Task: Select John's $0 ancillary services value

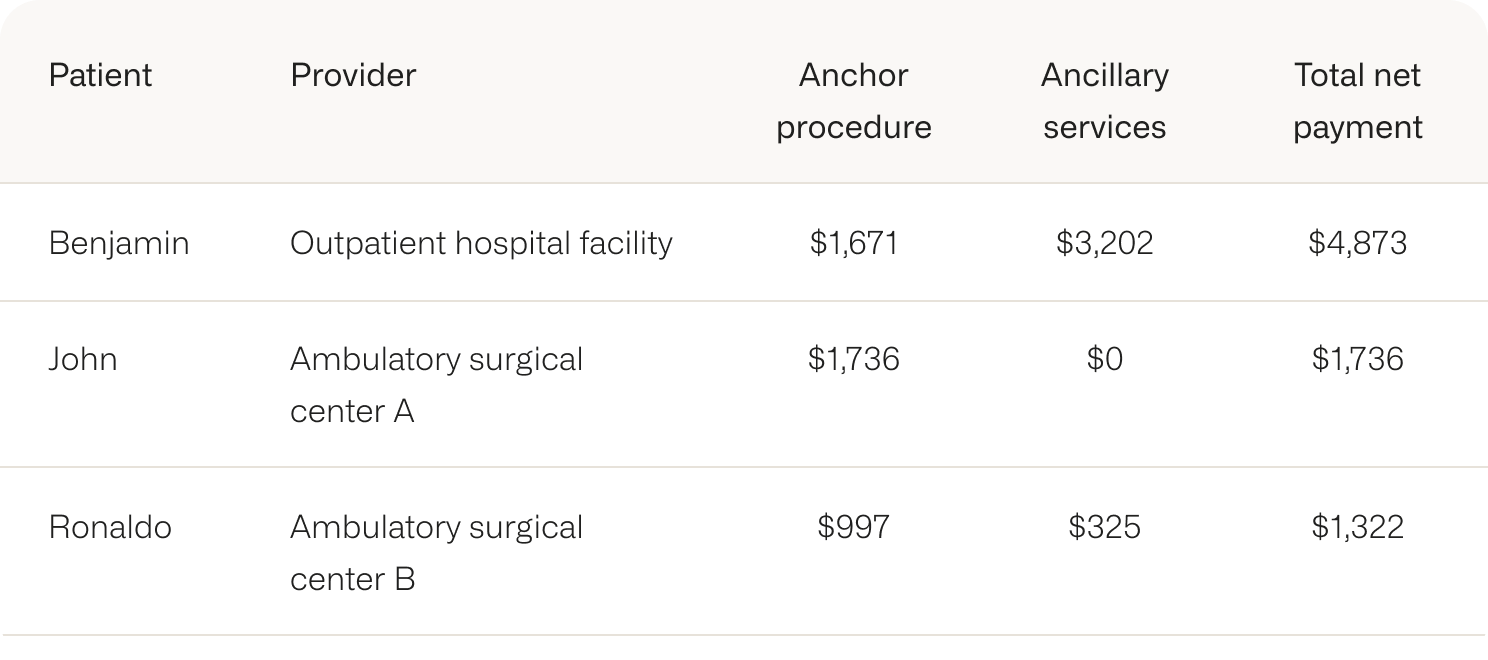Action: [x=1105, y=359]
